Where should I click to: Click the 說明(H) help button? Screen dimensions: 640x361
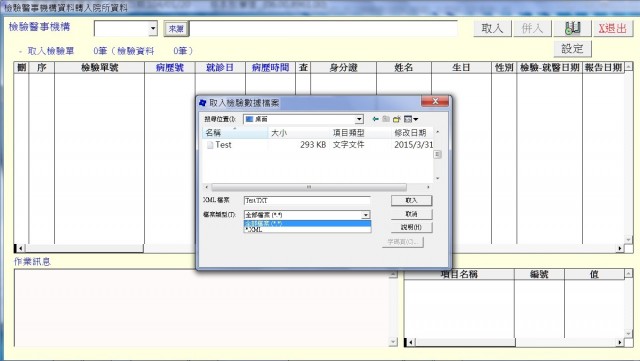coord(411,227)
